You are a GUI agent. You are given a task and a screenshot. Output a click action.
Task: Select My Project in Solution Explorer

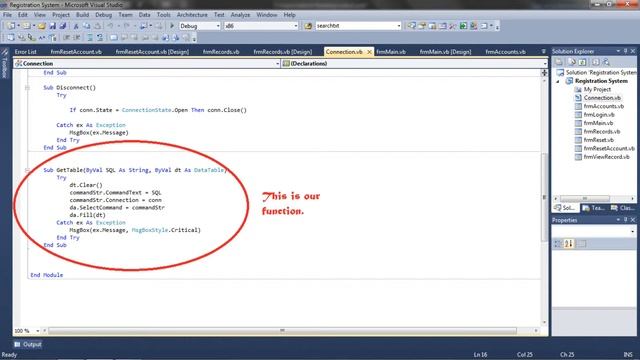[x=597, y=89]
